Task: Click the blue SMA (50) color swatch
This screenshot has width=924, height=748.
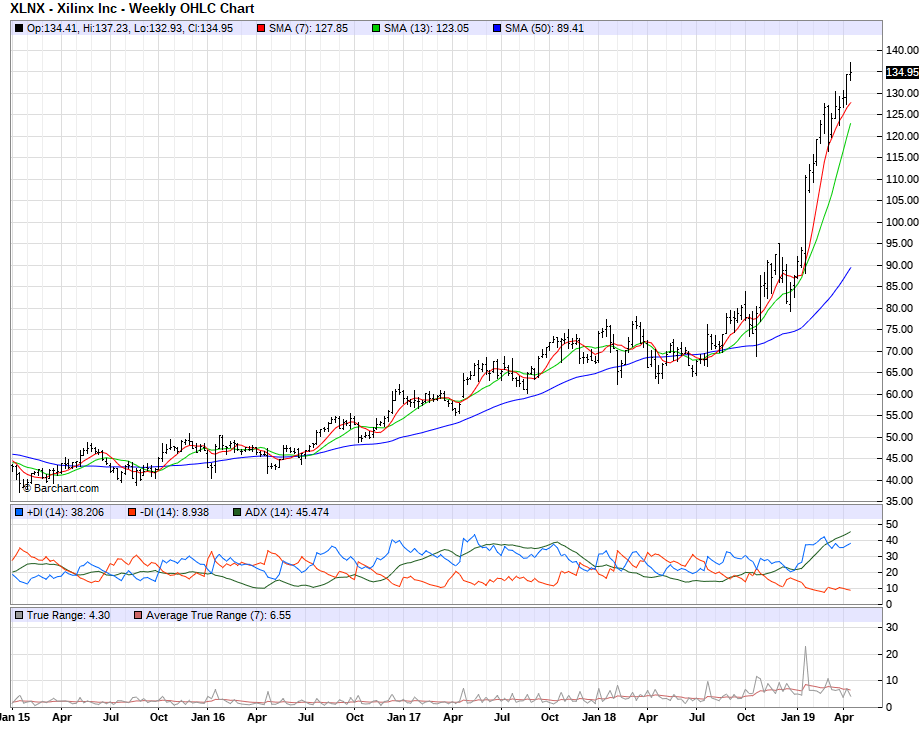Action: point(497,28)
